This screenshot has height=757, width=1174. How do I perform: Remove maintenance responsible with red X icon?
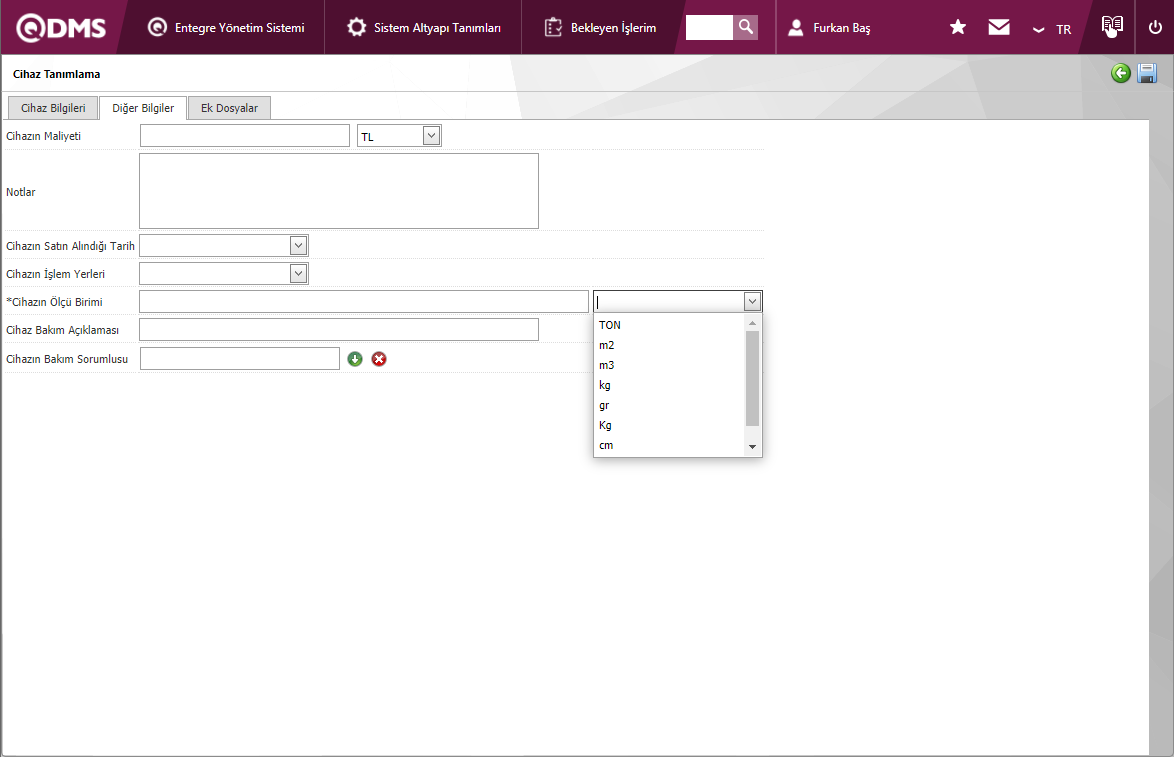[x=379, y=359]
